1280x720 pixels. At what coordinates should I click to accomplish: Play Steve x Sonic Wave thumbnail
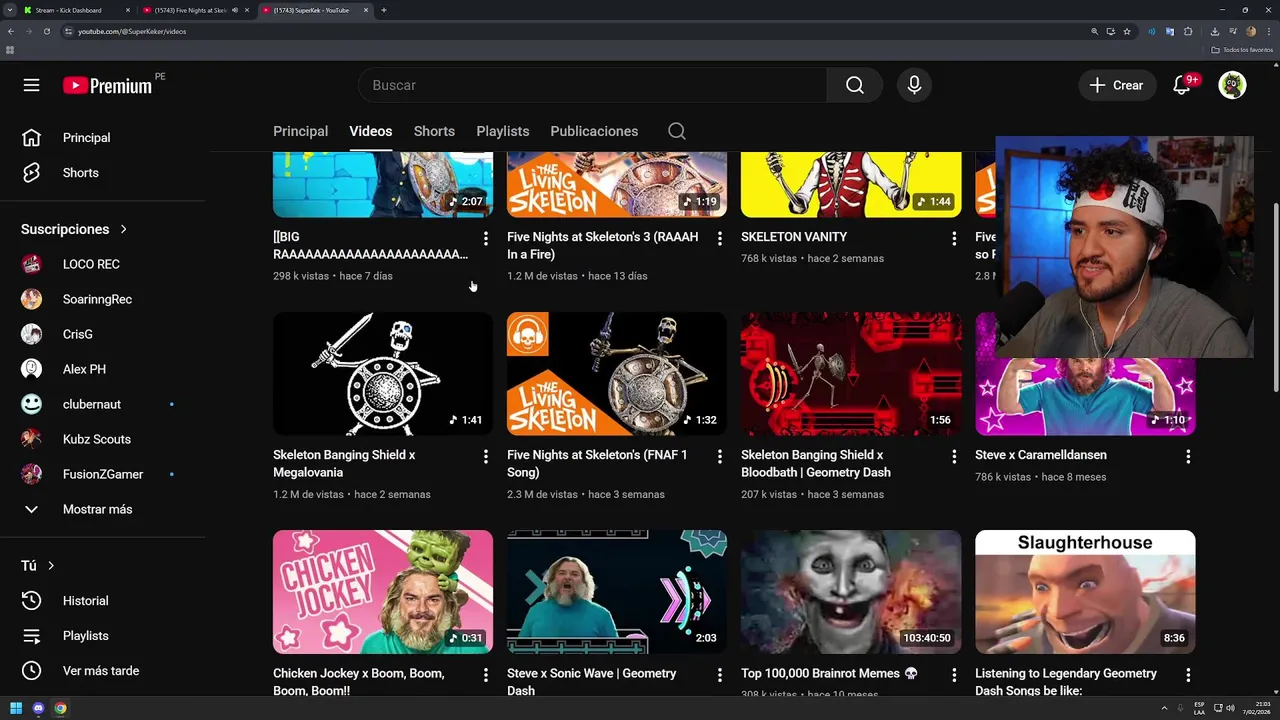[x=617, y=592]
